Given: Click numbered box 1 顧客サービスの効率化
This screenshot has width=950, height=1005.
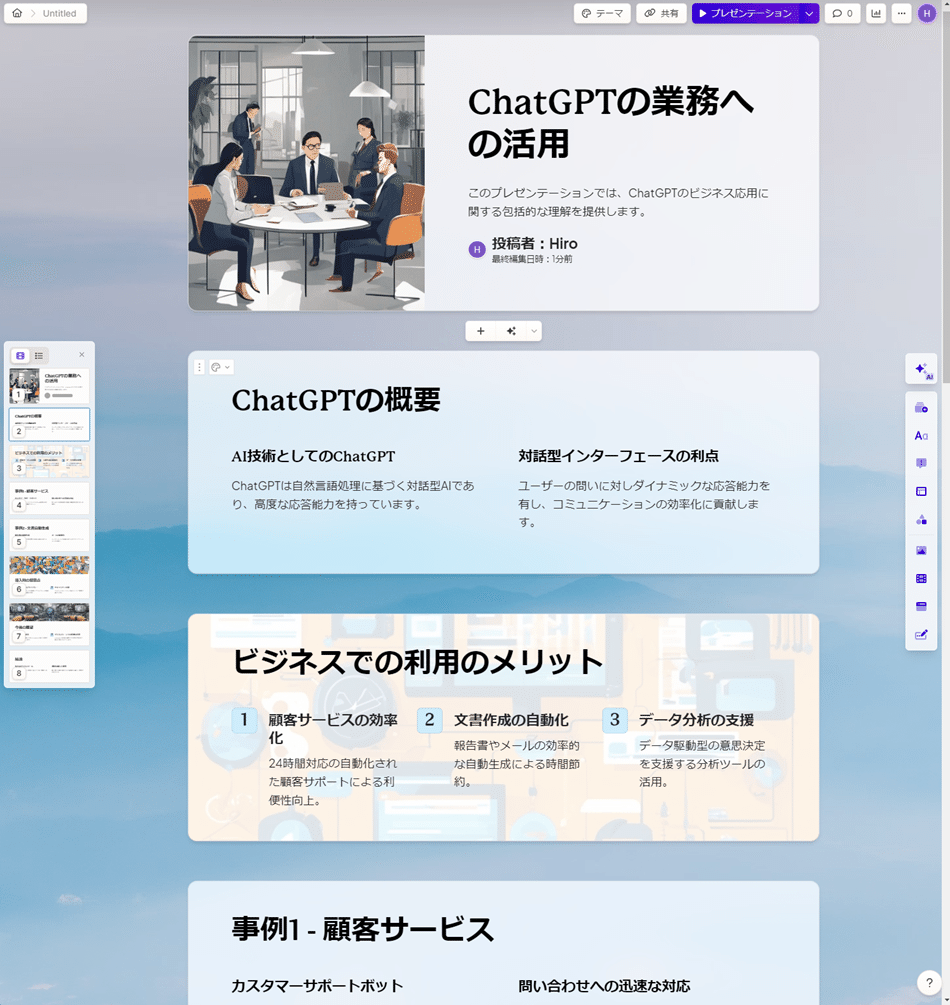Looking at the screenshot, I should coord(244,720).
